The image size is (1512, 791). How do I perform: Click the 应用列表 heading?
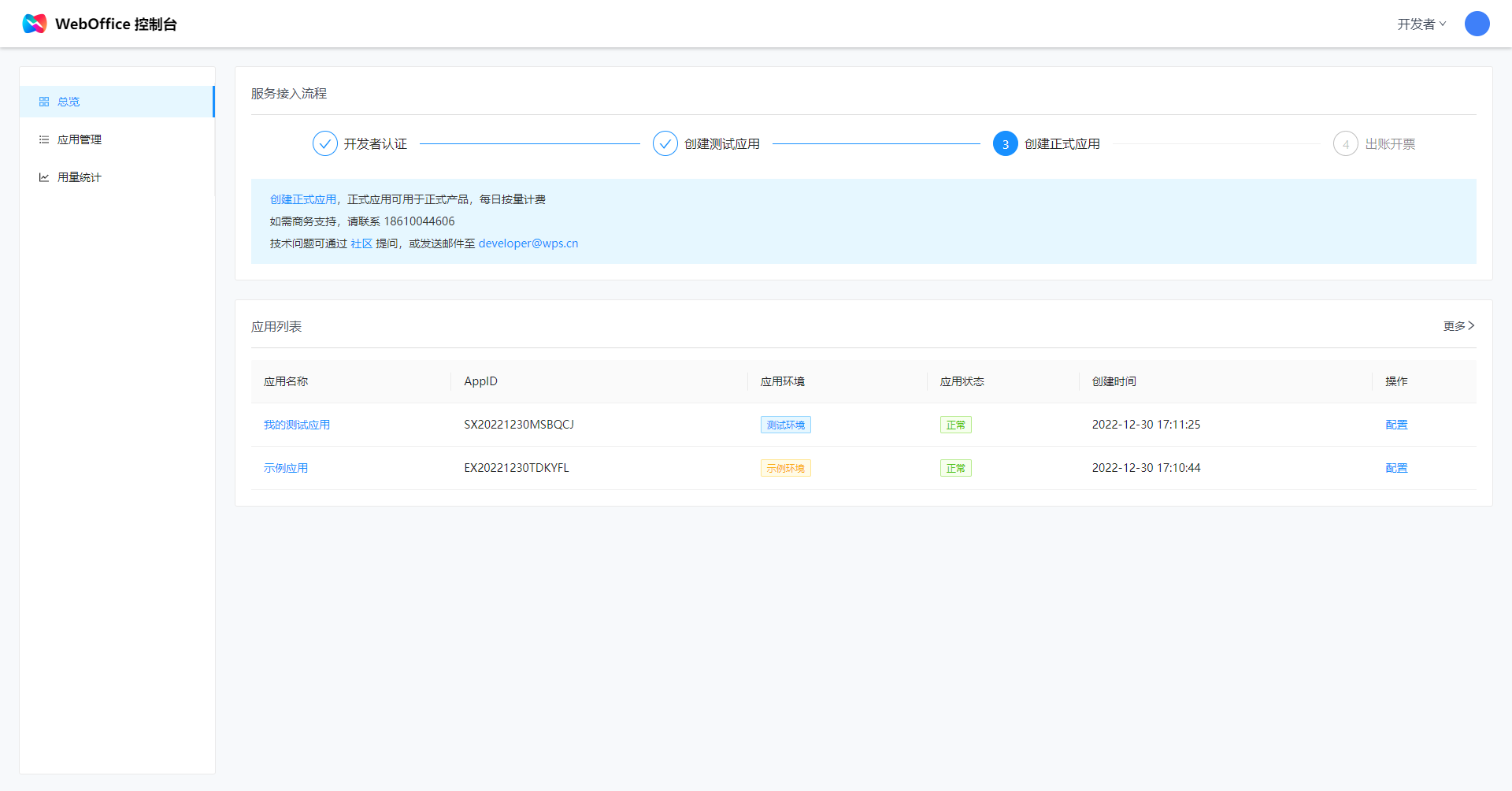click(x=276, y=327)
